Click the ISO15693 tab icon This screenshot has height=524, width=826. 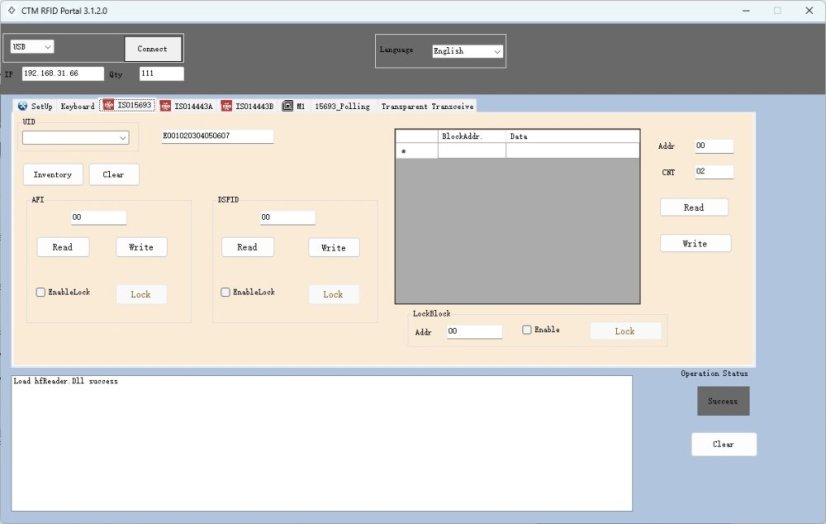[108, 105]
